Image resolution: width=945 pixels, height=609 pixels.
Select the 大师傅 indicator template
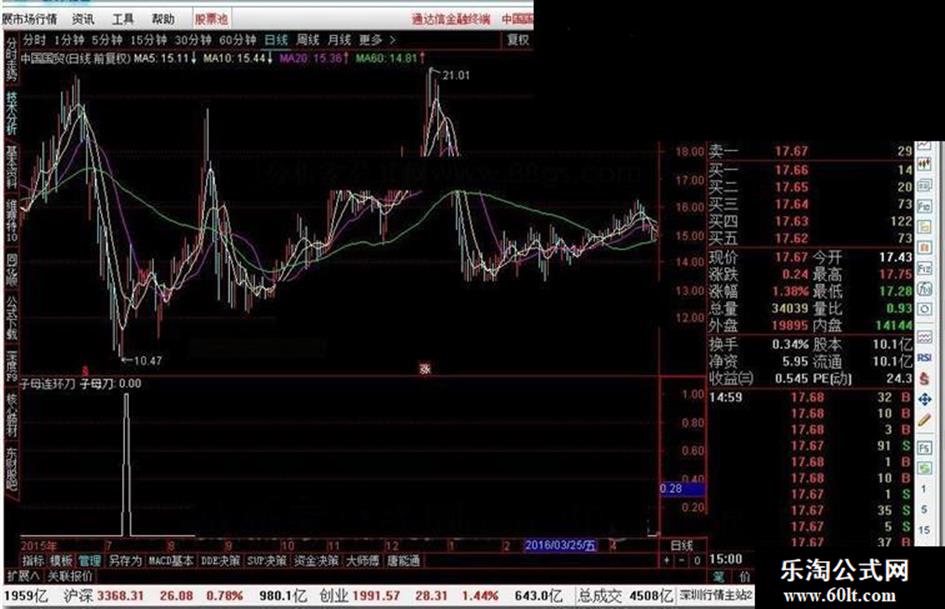click(363, 561)
